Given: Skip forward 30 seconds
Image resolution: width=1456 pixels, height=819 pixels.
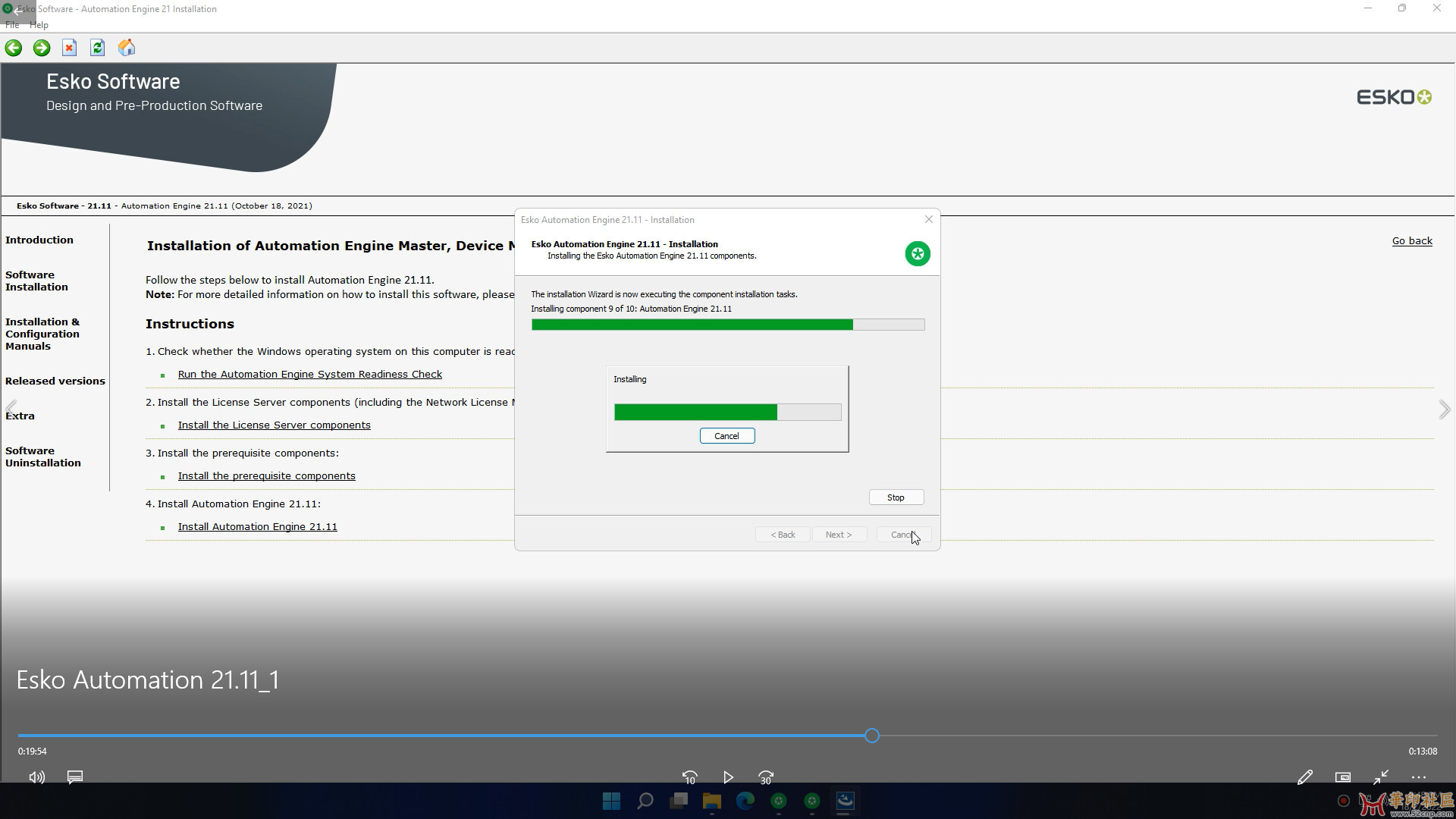Looking at the screenshot, I should (766, 777).
